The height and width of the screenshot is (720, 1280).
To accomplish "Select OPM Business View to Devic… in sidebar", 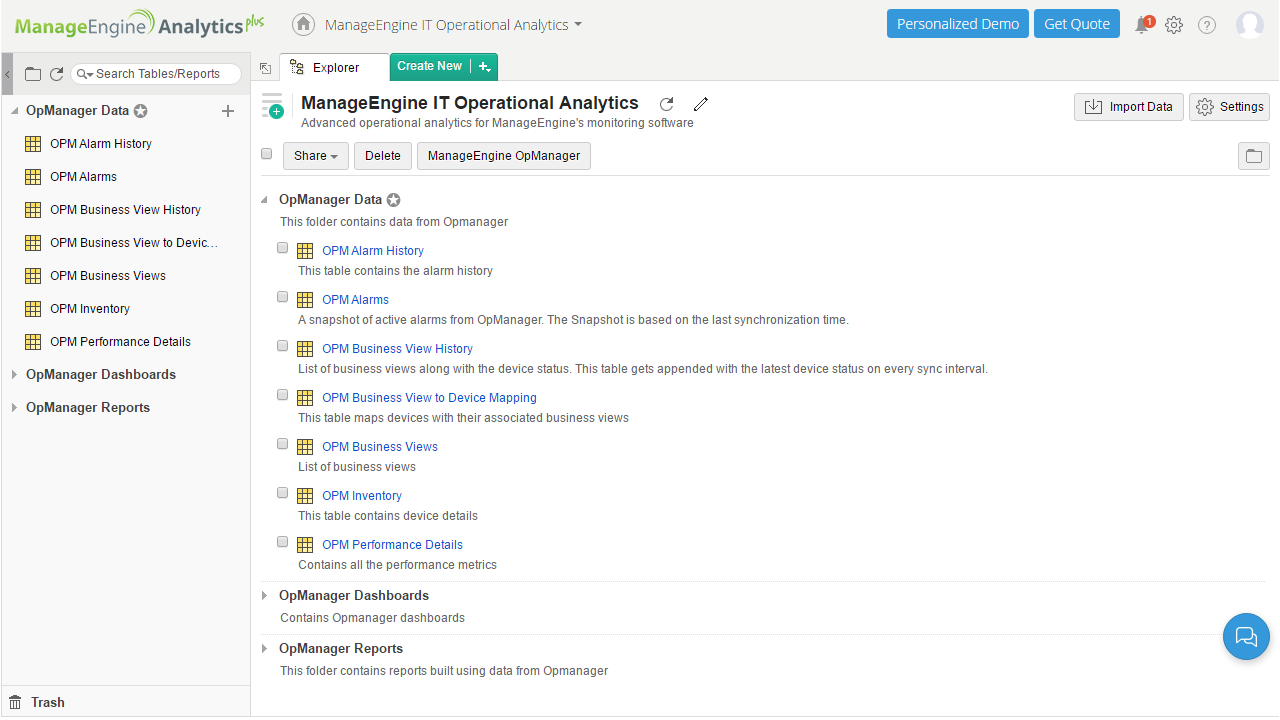I will [x=134, y=243].
